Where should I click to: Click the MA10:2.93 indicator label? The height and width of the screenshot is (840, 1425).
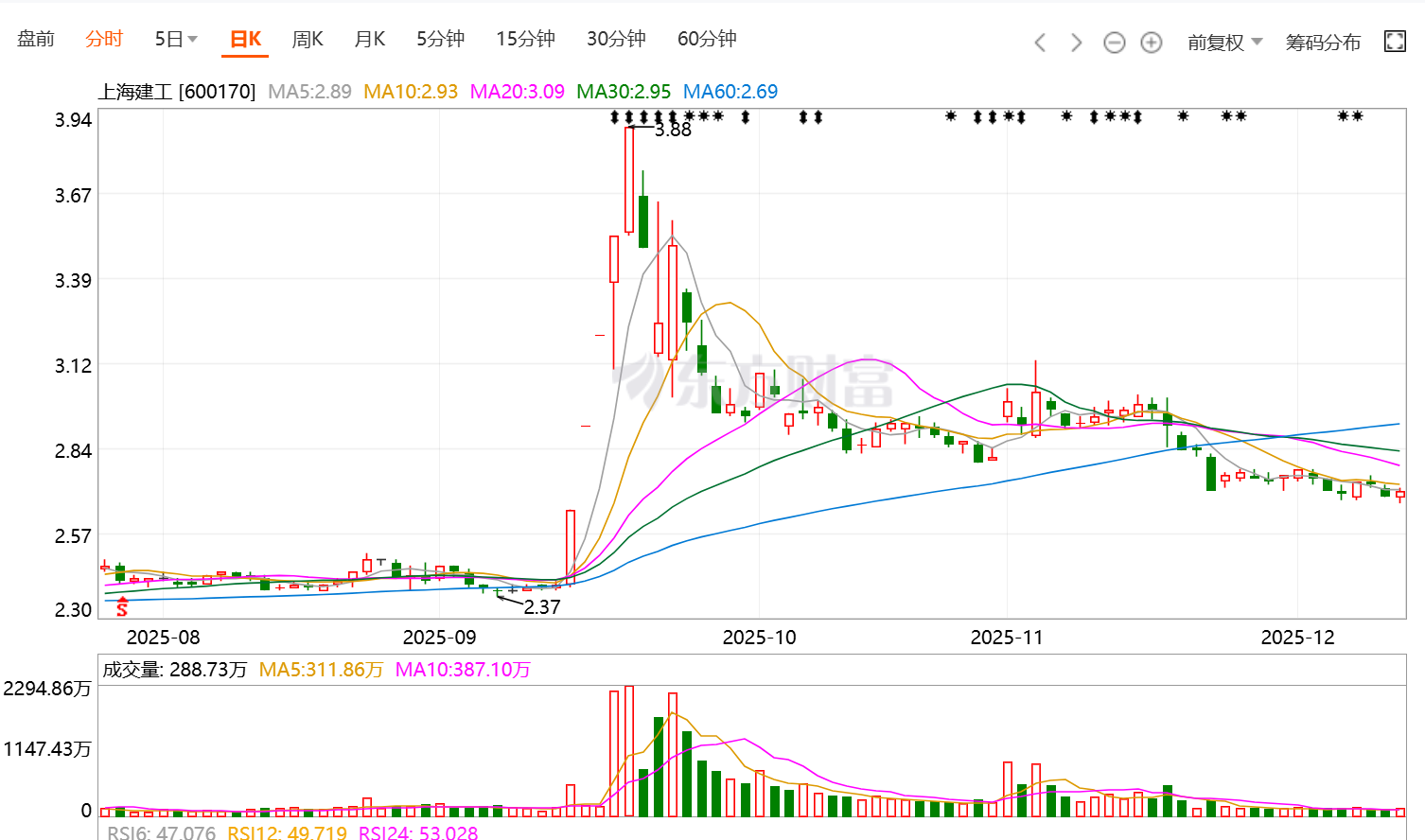[411, 92]
